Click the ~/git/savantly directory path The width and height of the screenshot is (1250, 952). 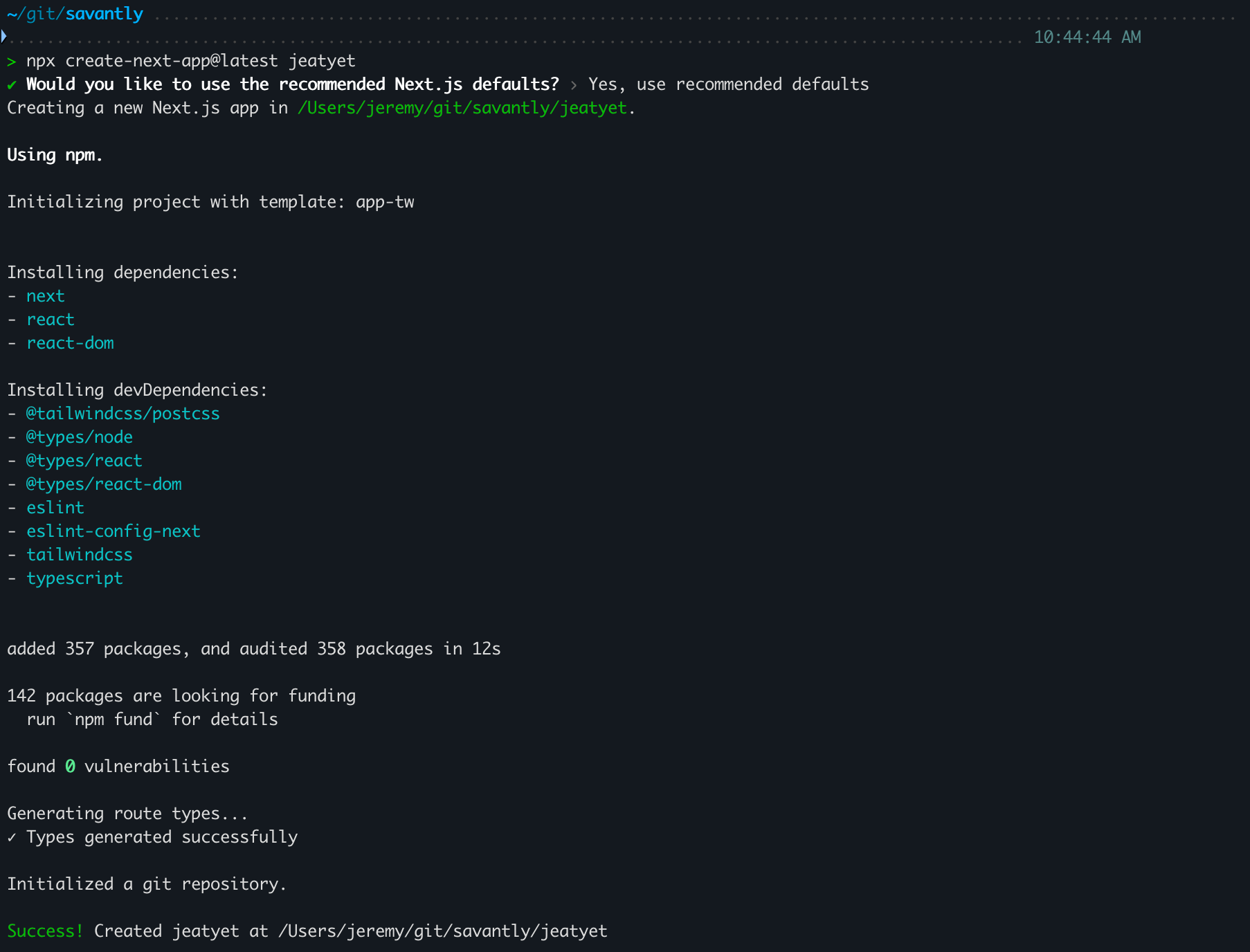click(75, 14)
